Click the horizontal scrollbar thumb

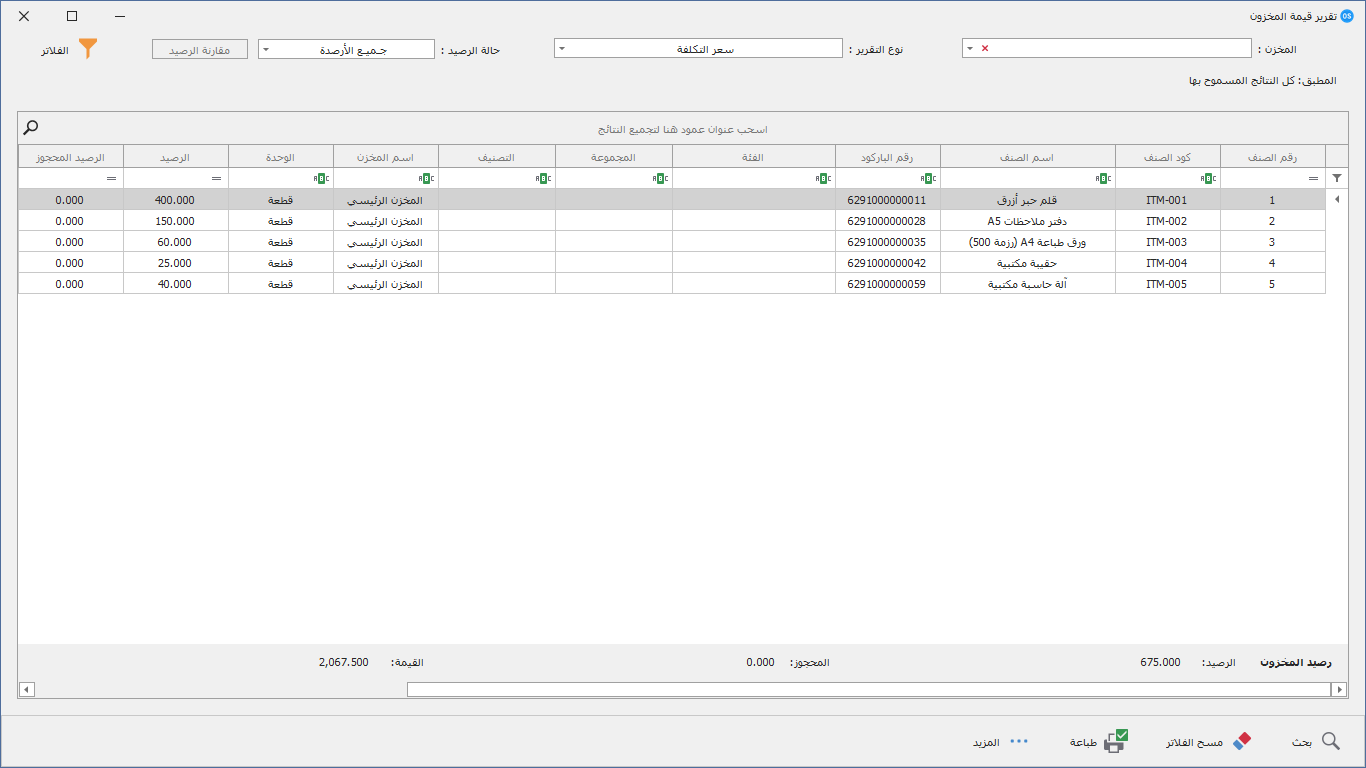869,690
